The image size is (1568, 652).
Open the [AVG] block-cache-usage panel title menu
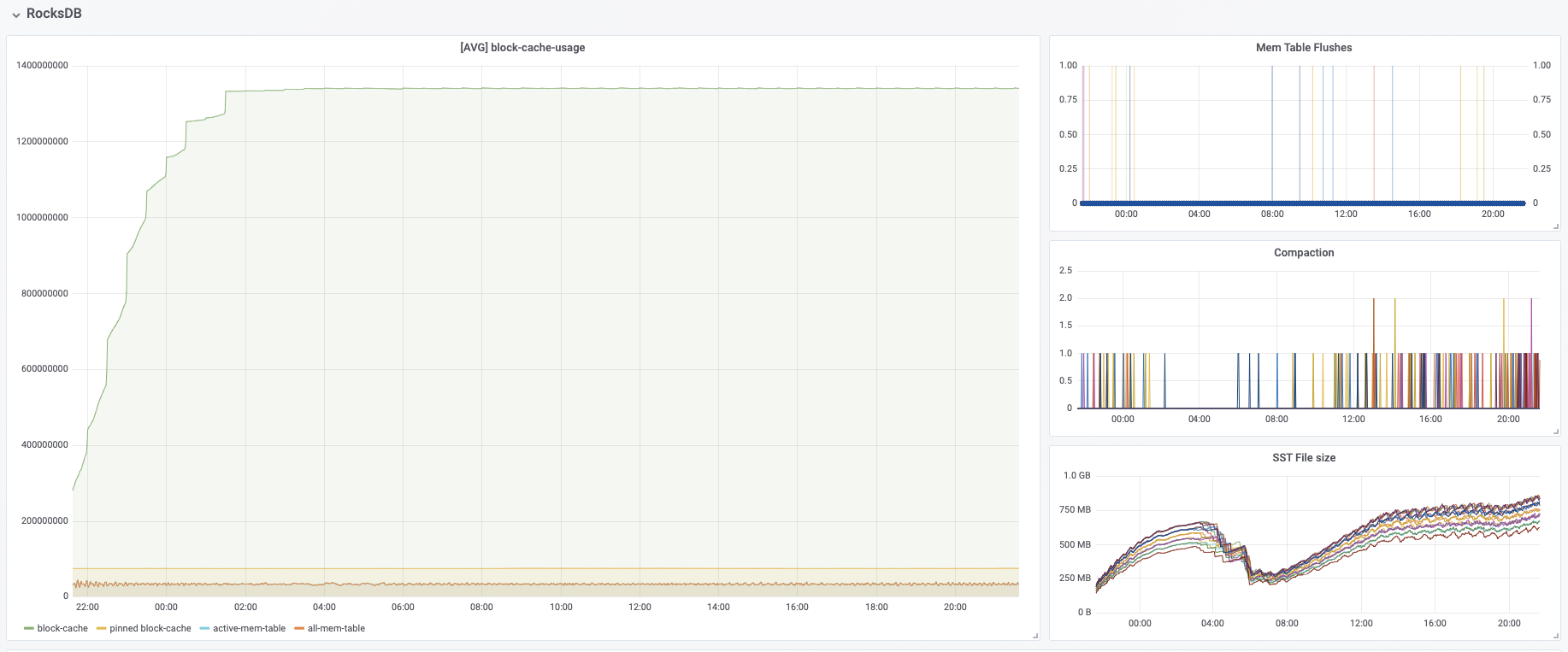522,48
